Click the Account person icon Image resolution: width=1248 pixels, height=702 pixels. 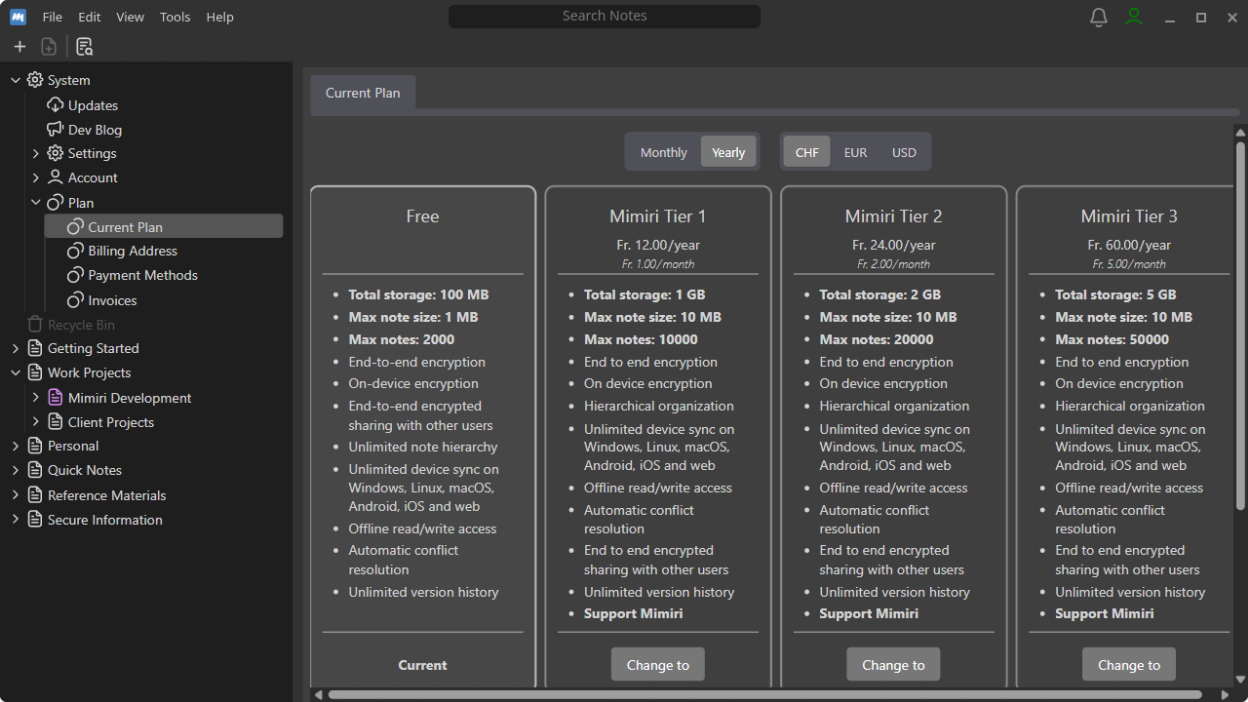coord(55,177)
